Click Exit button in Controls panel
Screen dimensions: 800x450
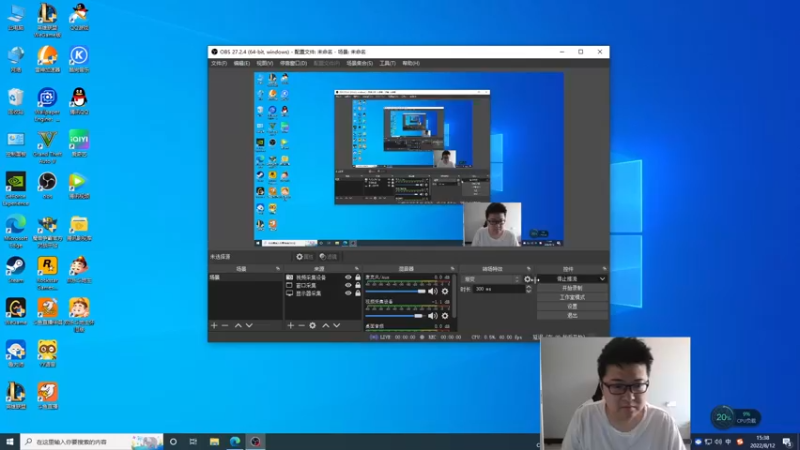[572, 316]
